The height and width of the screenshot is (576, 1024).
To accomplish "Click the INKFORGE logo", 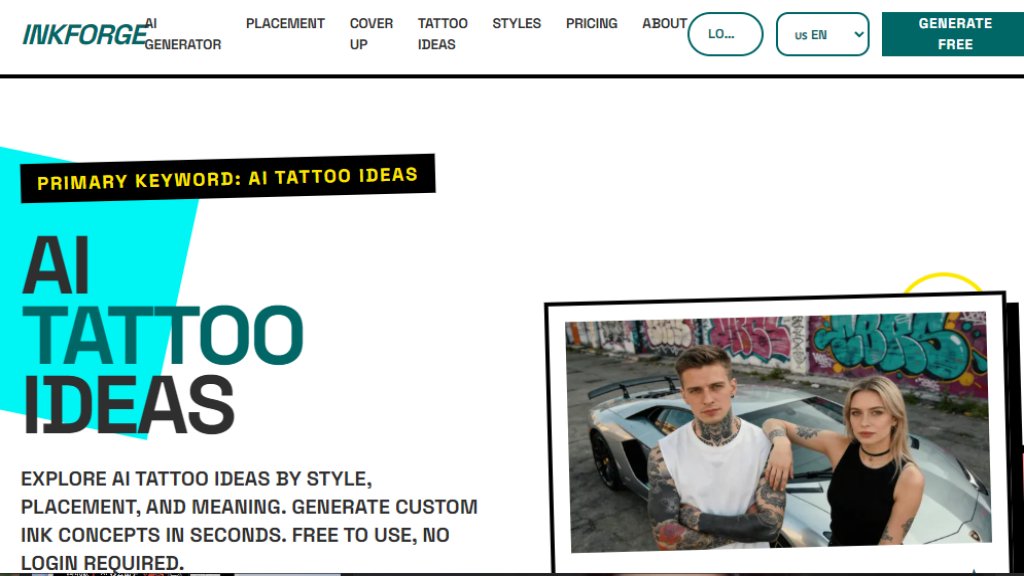I will click(x=84, y=34).
